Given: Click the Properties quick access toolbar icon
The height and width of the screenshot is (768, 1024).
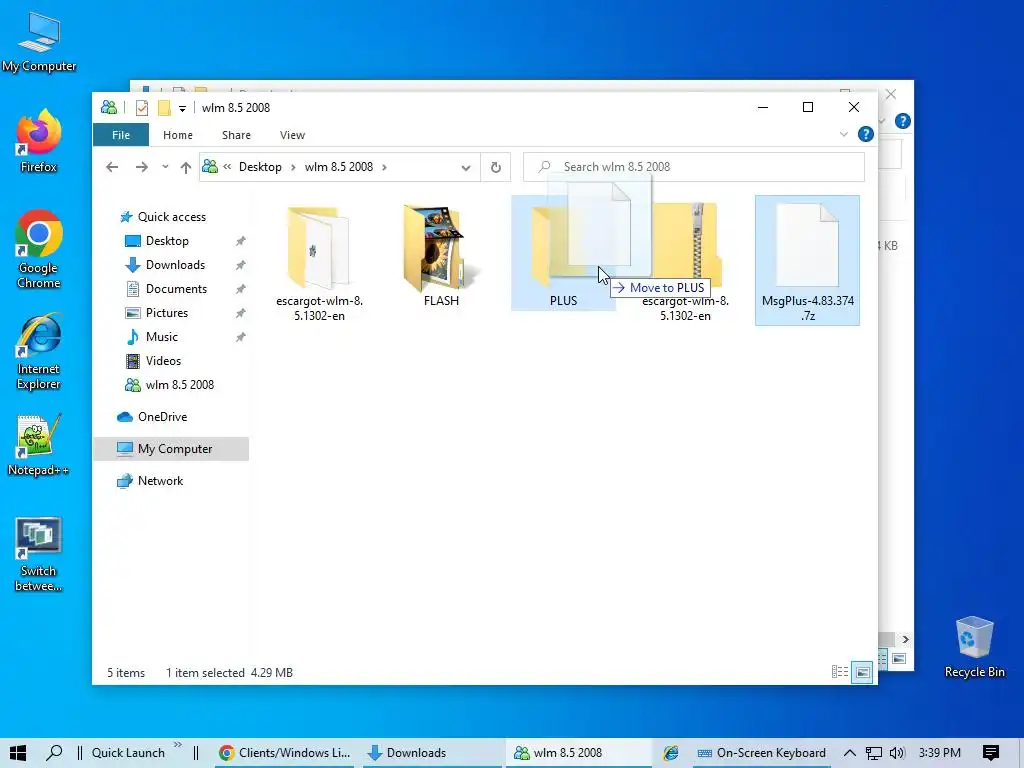Looking at the screenshot, I should tap(142, 108).
